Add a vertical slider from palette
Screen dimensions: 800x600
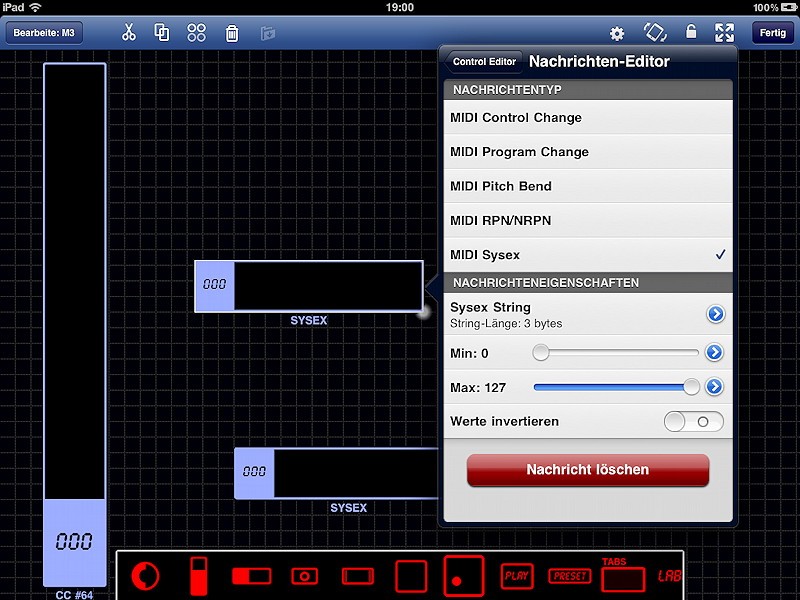[198, 577]
